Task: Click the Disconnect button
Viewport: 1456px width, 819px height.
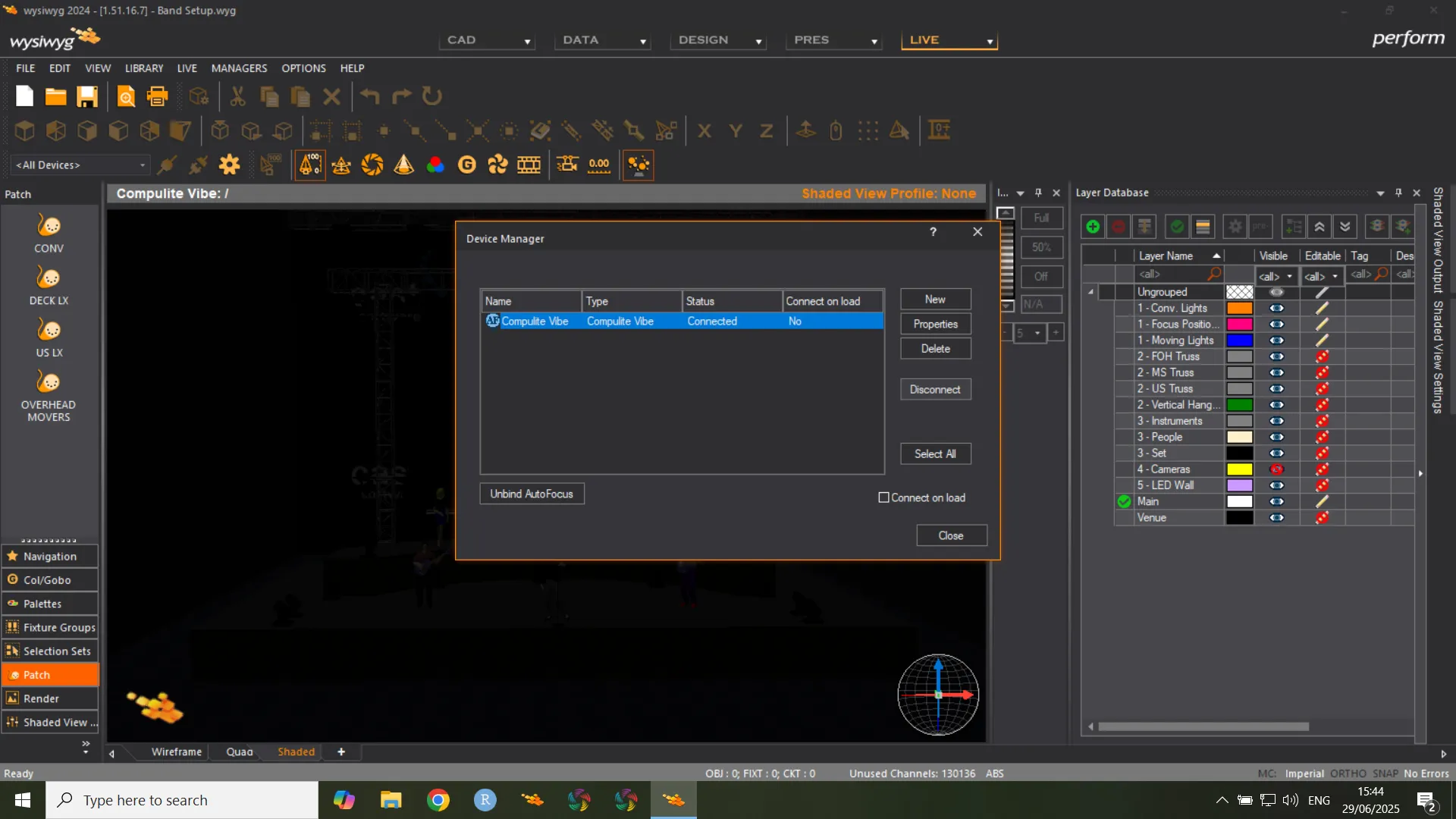Action: click(935, 389)
